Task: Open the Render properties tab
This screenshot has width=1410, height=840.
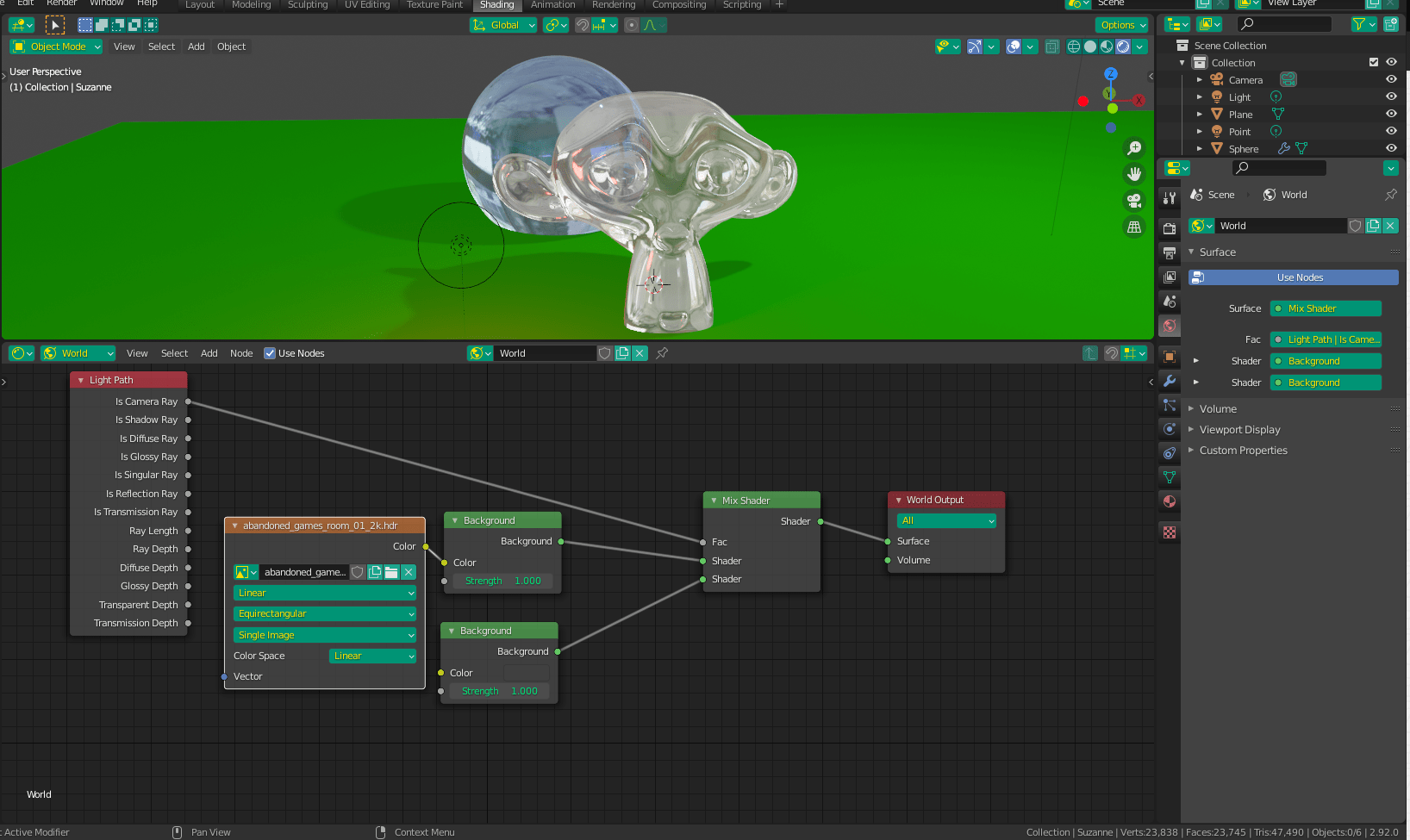Action: pyautogui.click(x=1169, y=228)
